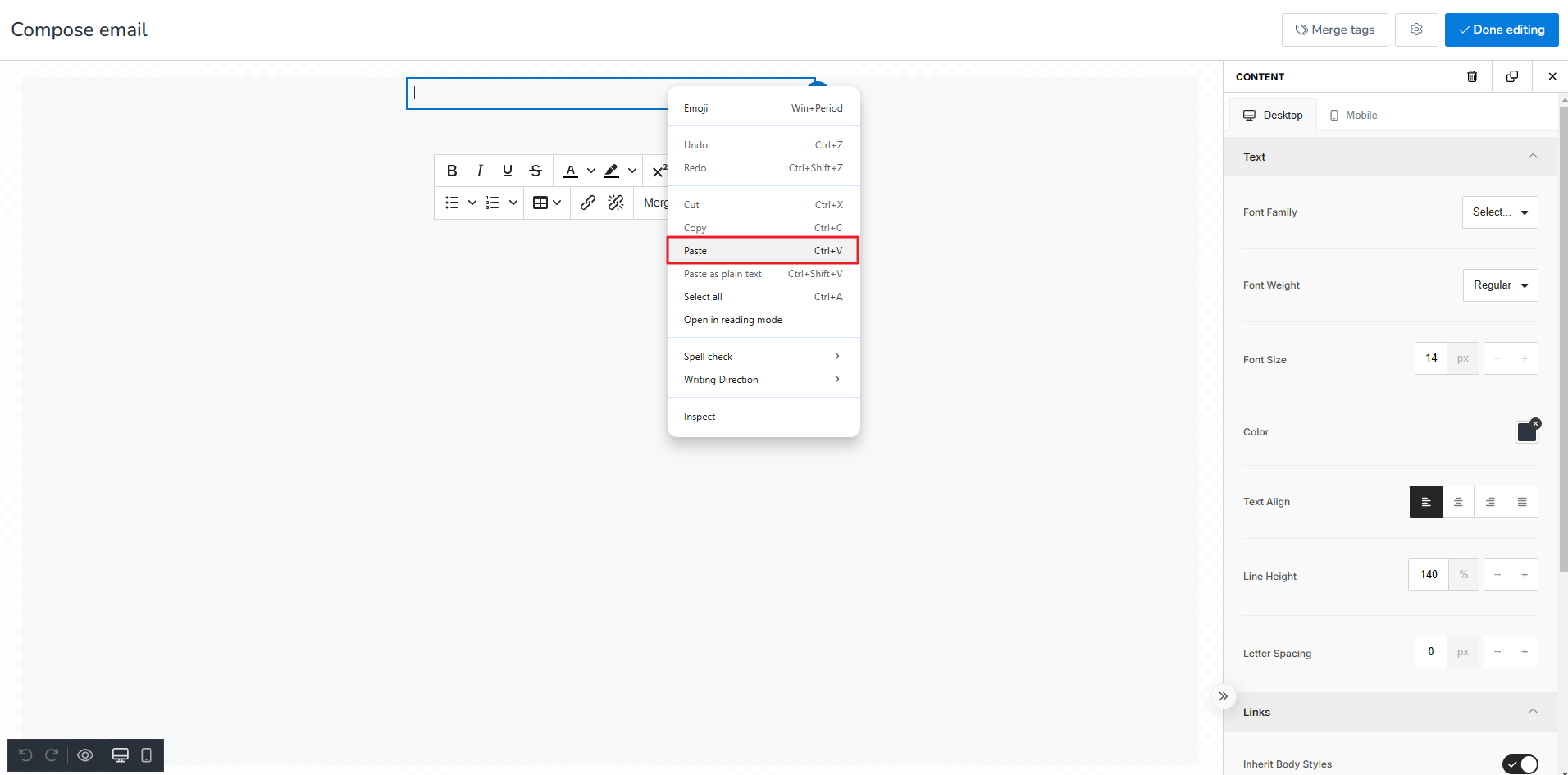Delete the block using the trash icon
This screenshot has height=775, width=1568.
(x=1472, y=76)
